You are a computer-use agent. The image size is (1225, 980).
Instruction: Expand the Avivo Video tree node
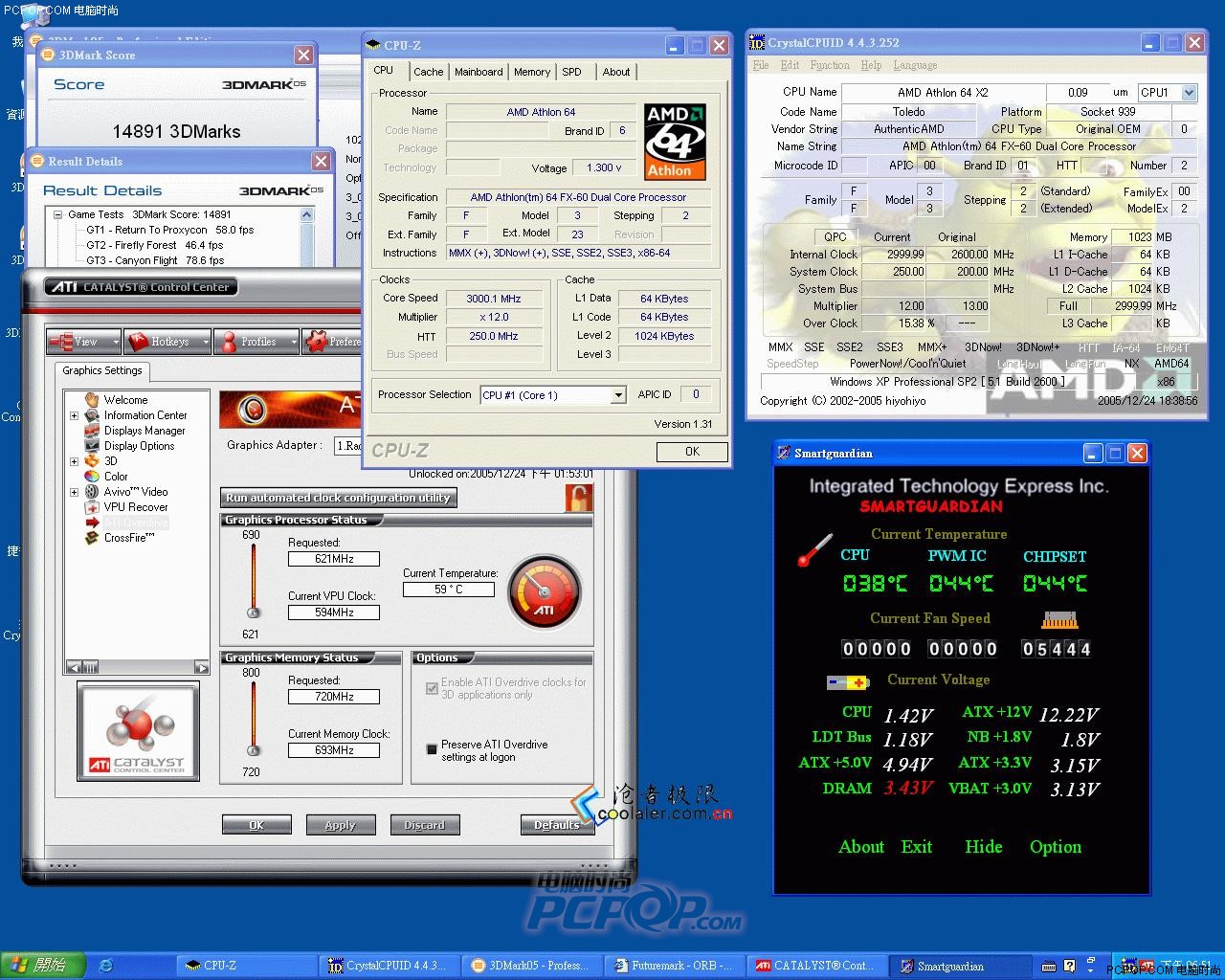point(74,492)
